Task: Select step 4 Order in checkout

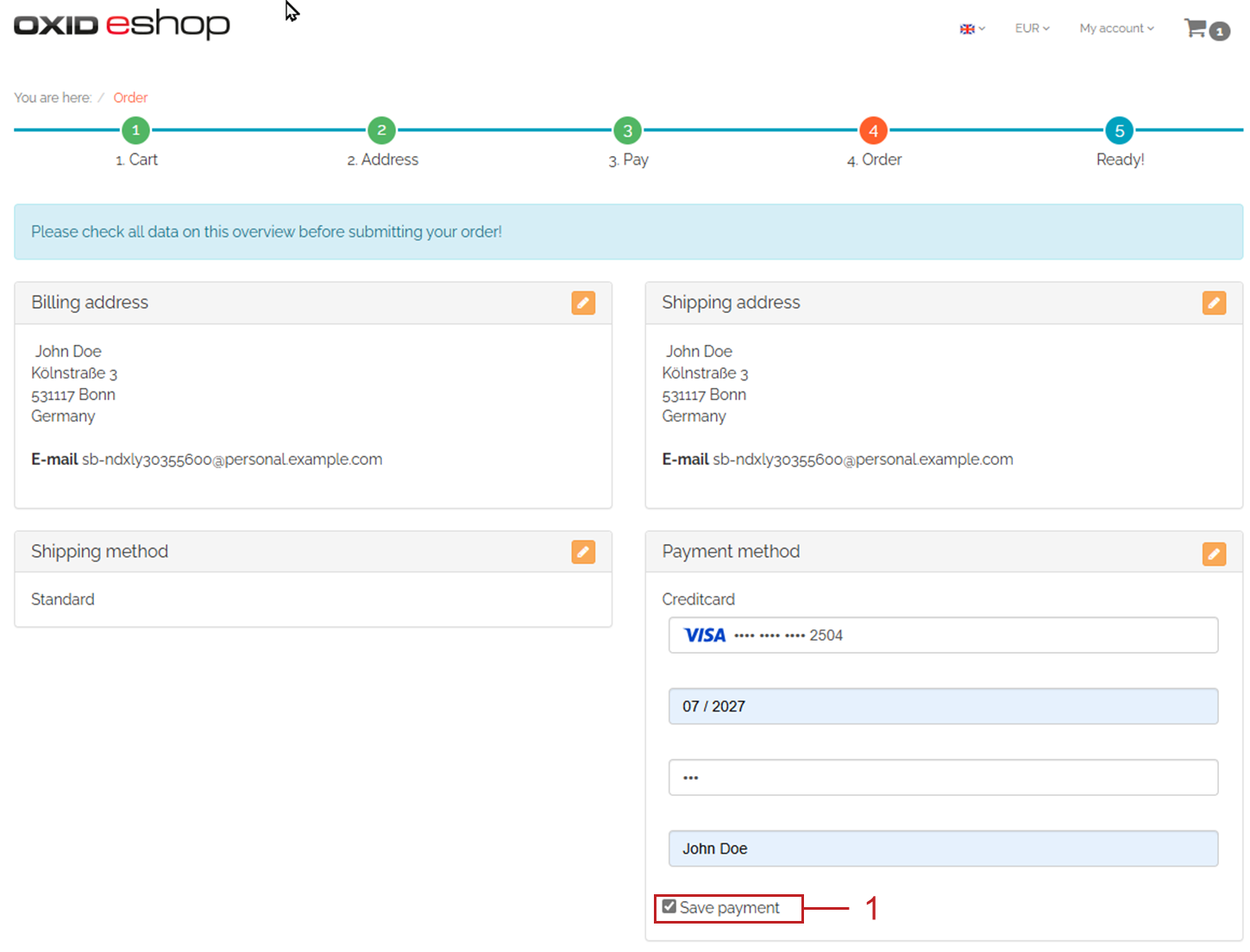Action: (x=873, y=131)
